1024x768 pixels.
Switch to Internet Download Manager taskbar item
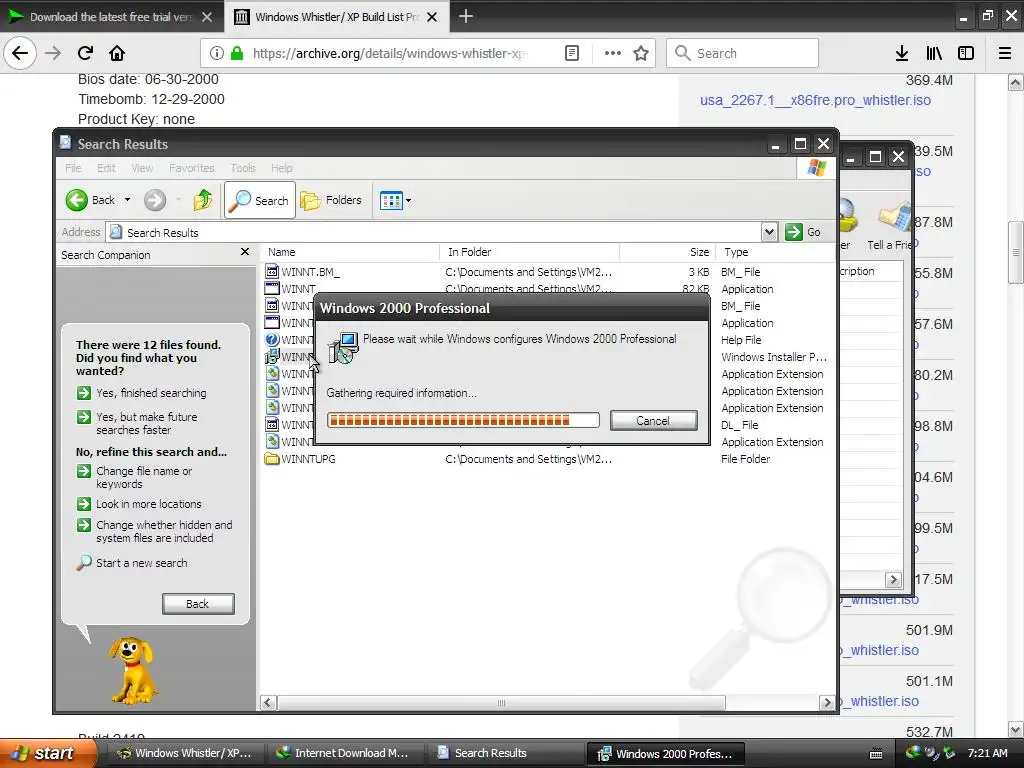tap(344, 753)
